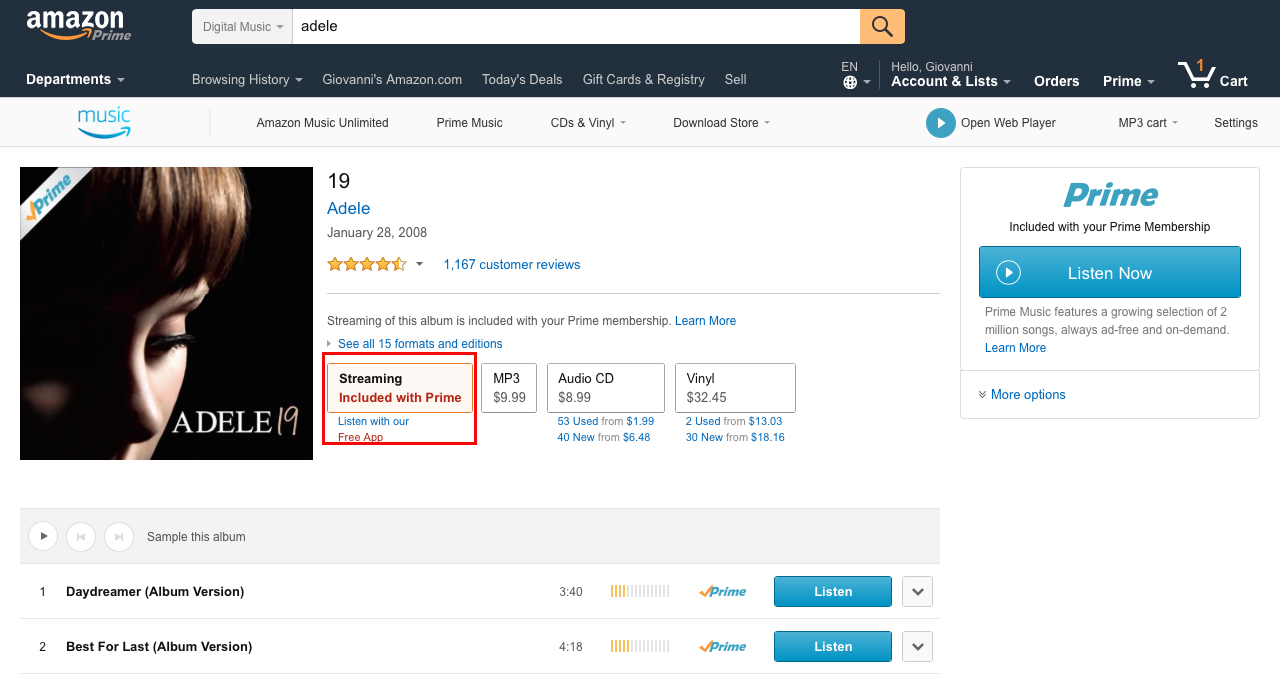Select the Streaming Included with Prime format

click(400, 388)
